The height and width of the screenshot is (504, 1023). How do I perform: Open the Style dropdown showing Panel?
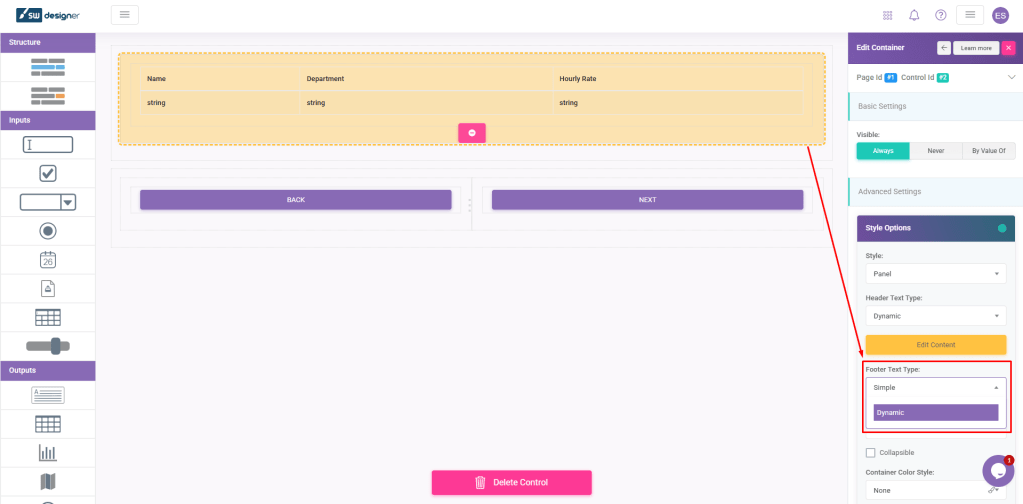(x=935, y=273)
